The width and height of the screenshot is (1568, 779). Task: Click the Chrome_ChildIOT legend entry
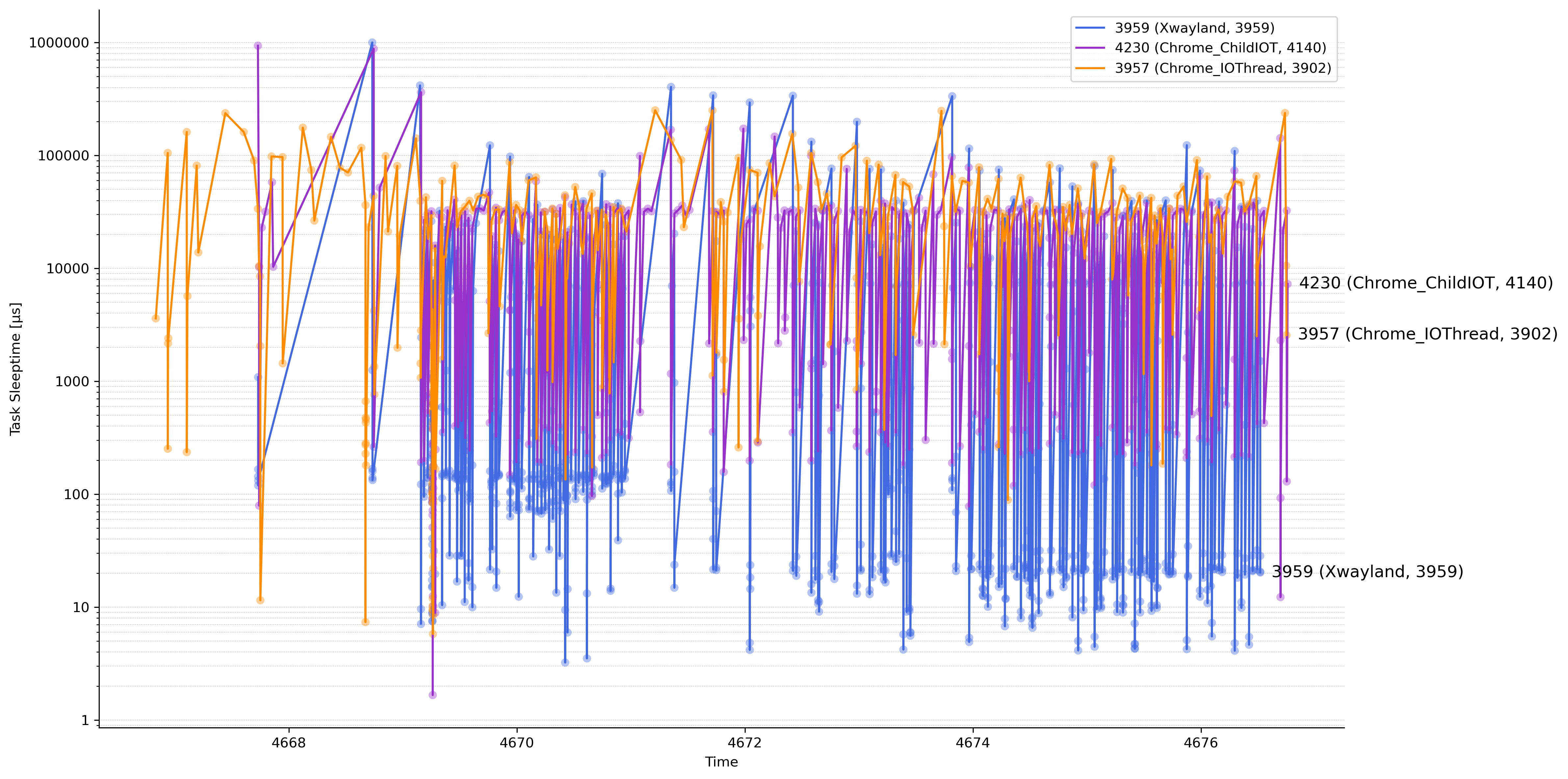point(1220,48)
